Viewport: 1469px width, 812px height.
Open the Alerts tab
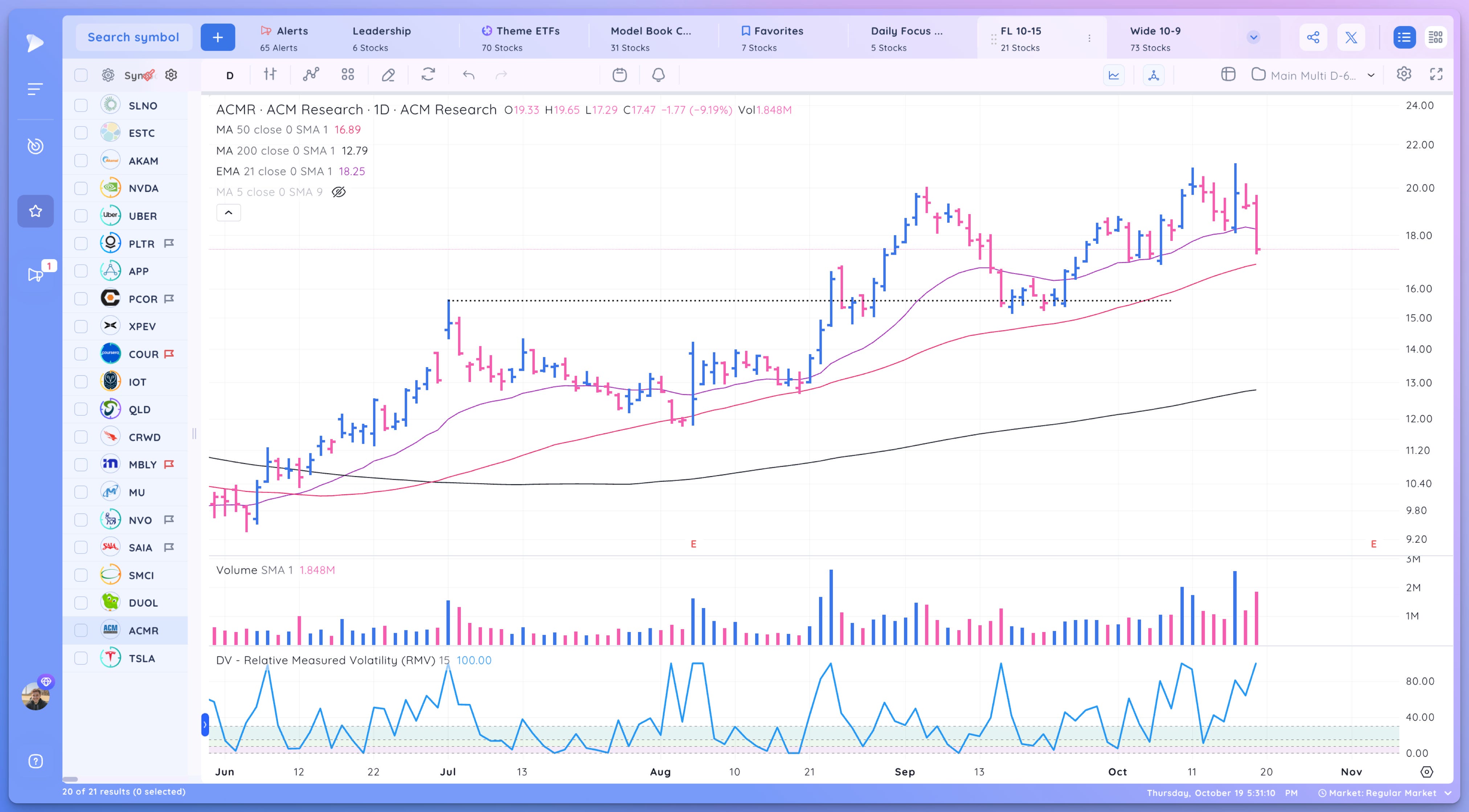(284, 38)
